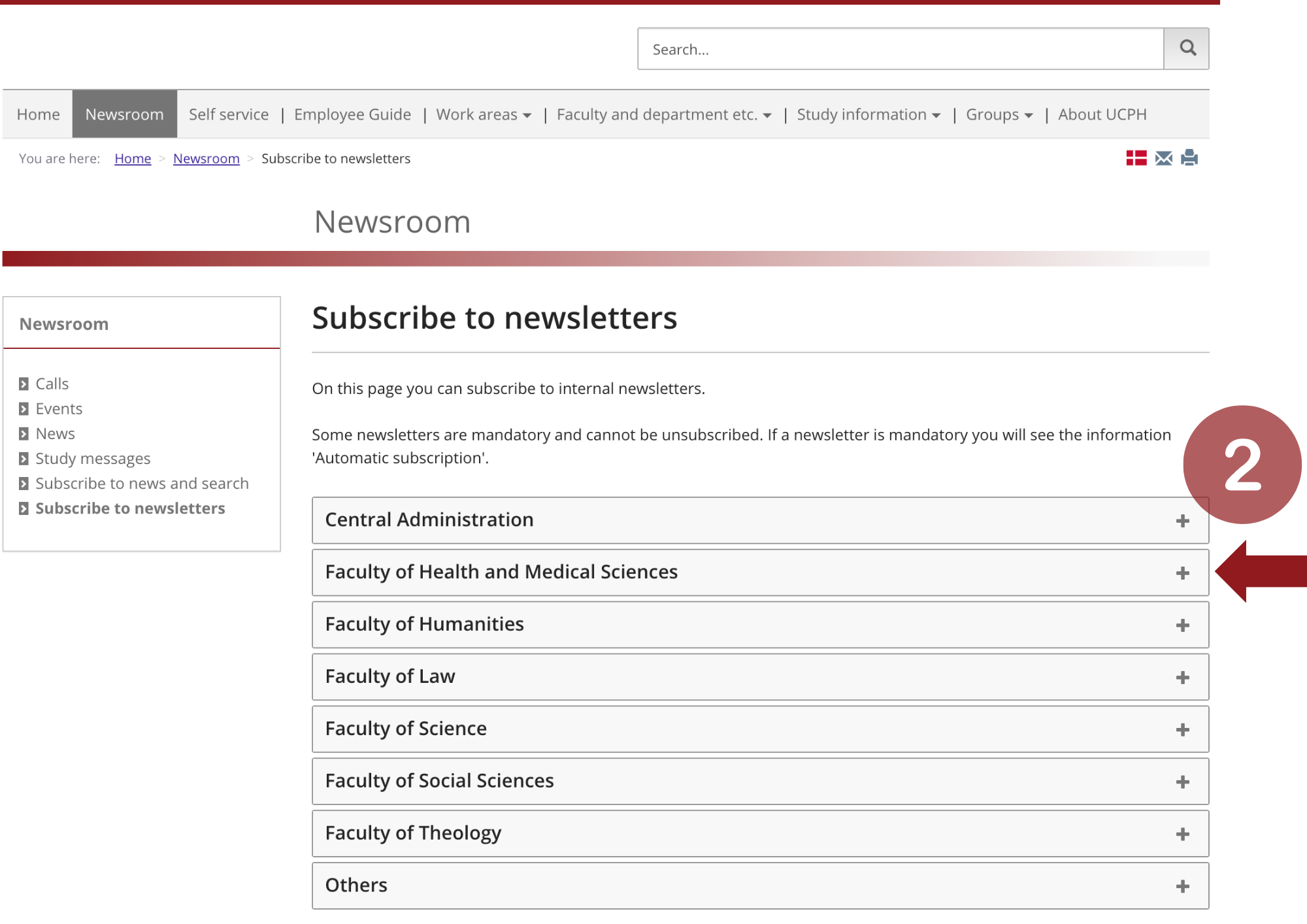Click into the Search input field
Viewport: 1307px width, 924px height.
click(901, 50)
